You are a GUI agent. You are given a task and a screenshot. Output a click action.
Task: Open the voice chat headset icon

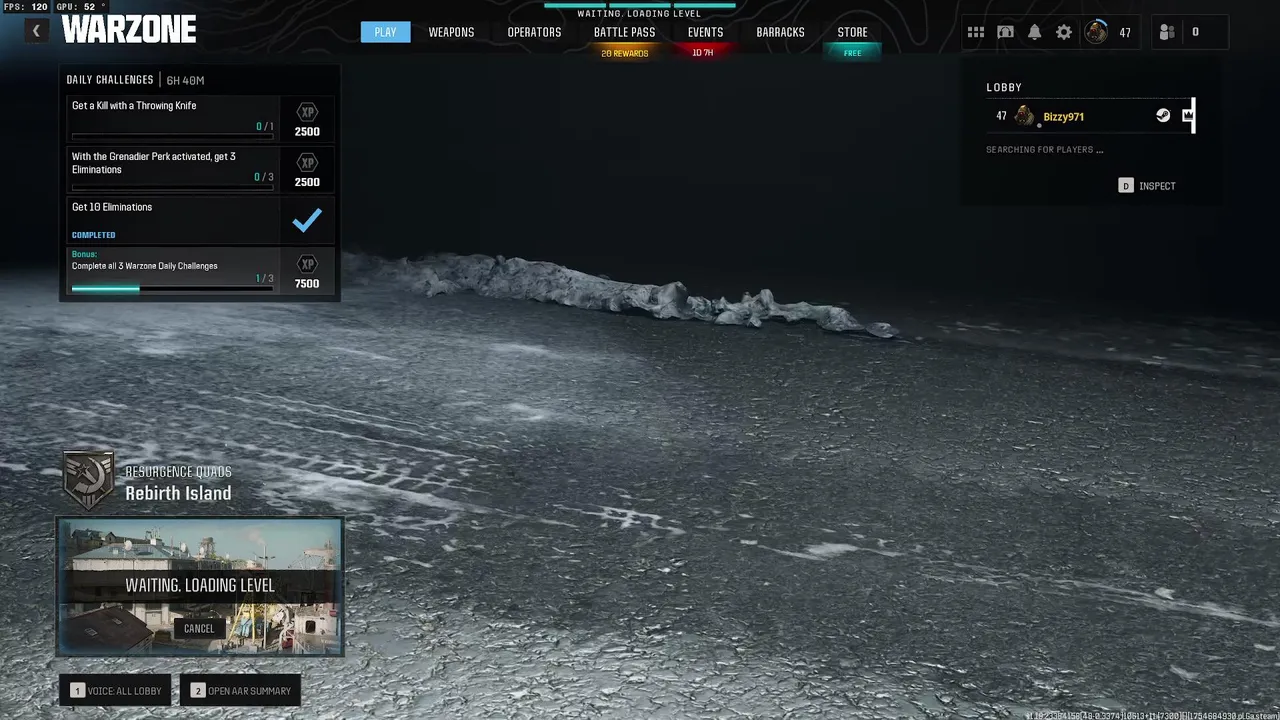pyautogui.click(x=1006, y=32)
